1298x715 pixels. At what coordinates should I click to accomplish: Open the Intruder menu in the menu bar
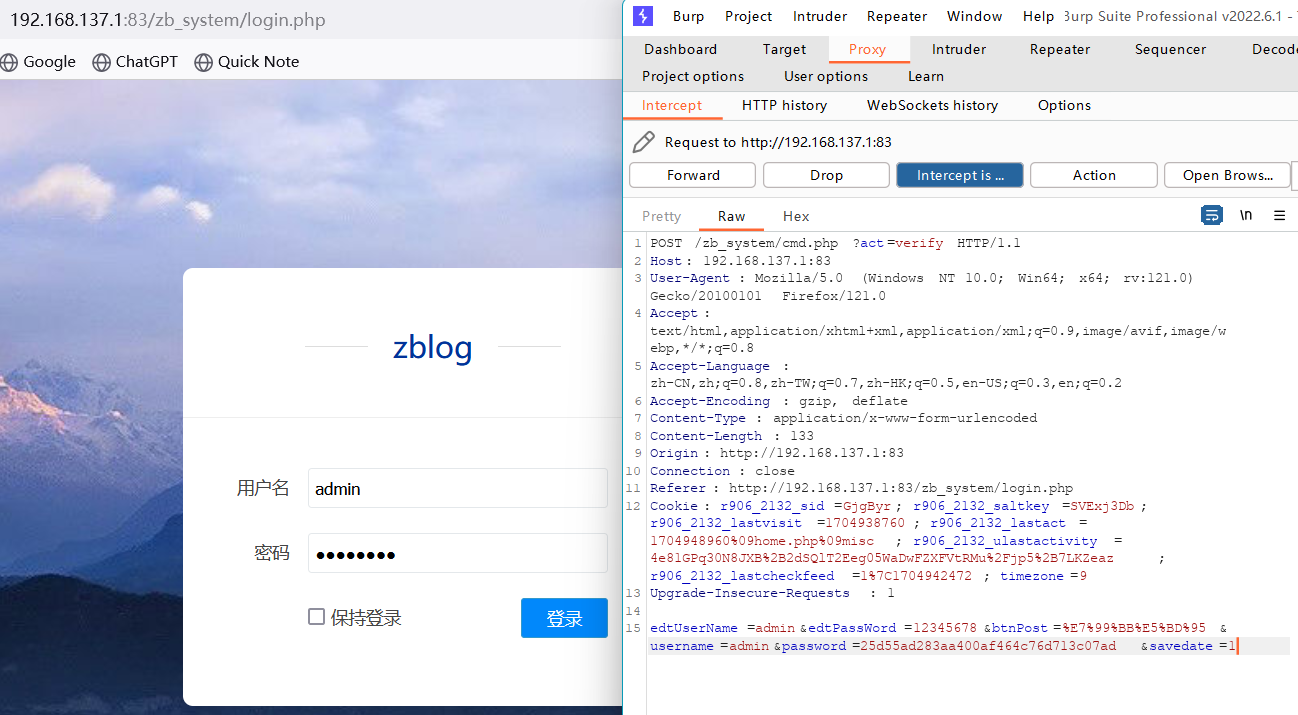(x=820, y=16)
